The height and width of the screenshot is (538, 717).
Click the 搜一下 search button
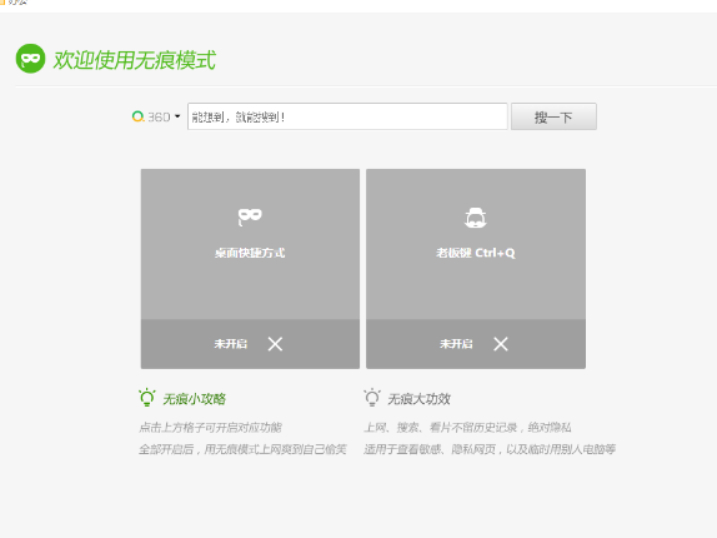click(x=553, y=117)
